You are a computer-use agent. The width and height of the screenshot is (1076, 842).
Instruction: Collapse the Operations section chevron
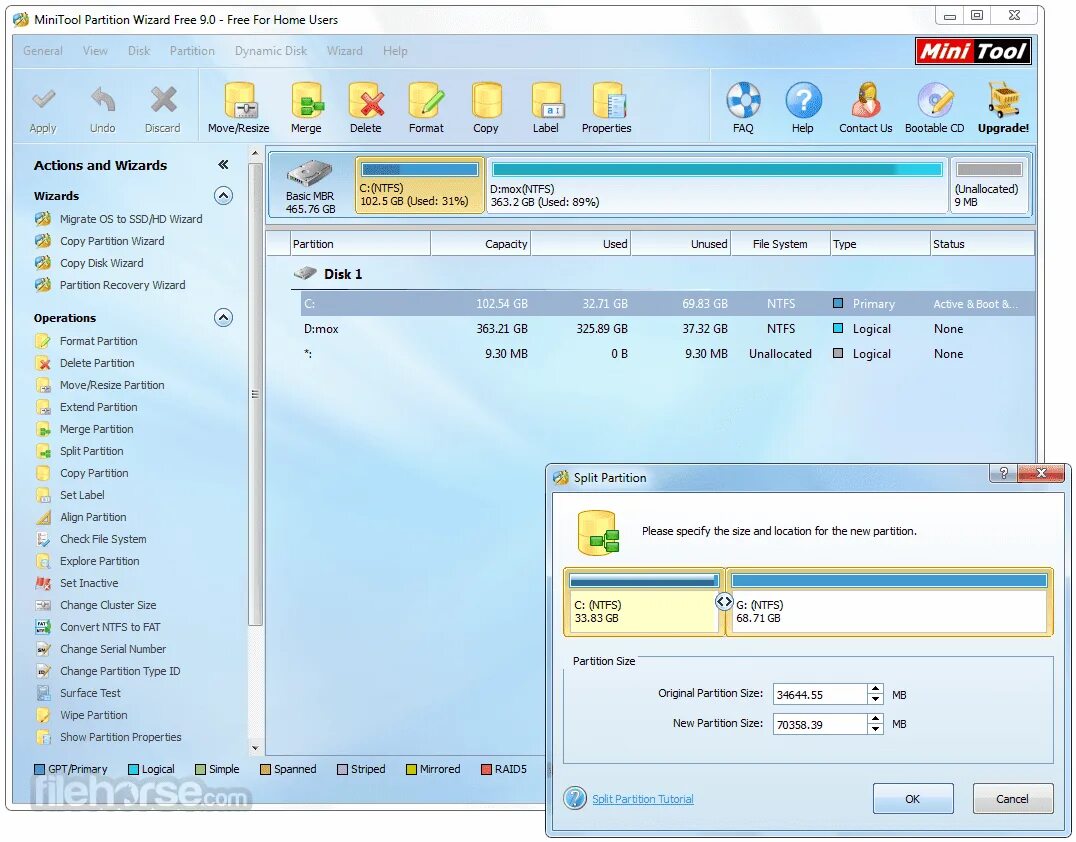(x=223, y=318)
